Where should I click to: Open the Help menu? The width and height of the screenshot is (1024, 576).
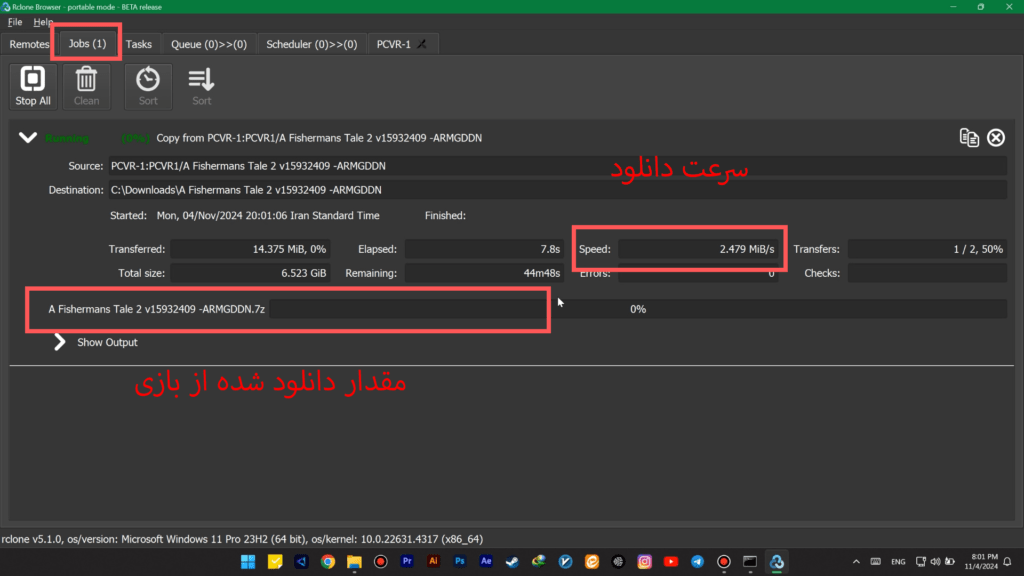pyautogui.click(x=43, y=22)
